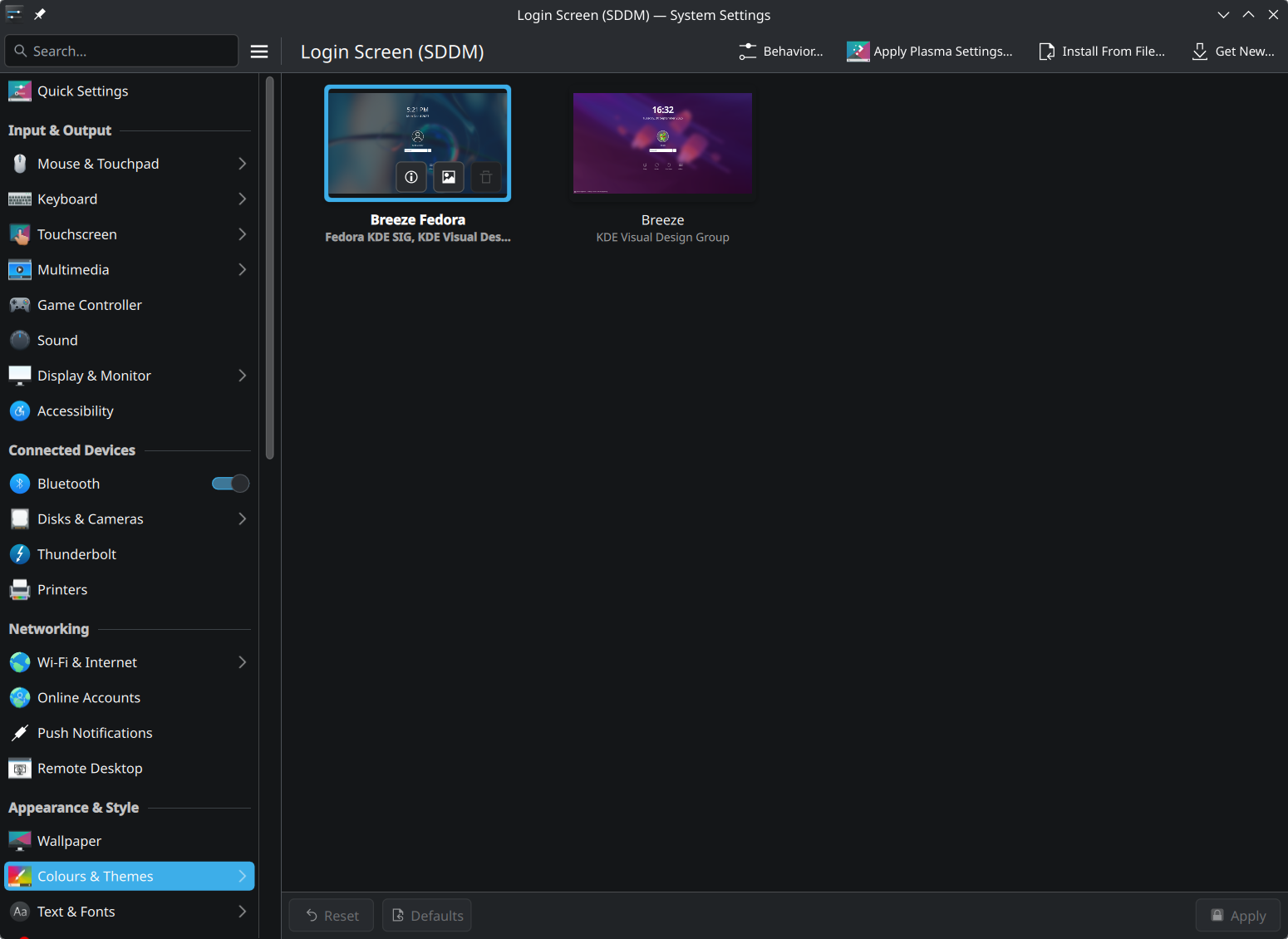
Task: Maximize the System Settings window
Action: 1248,14
